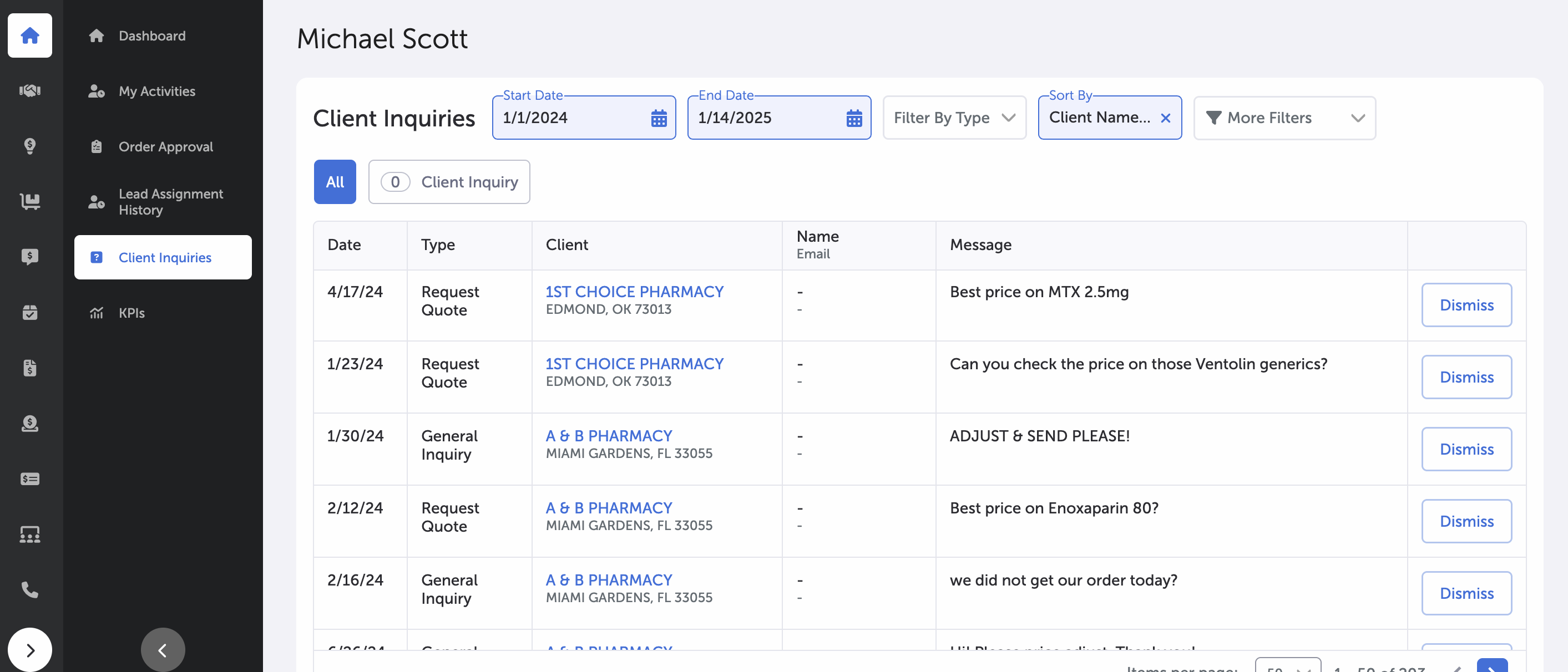Click the phone icon in the left rail

30,590
